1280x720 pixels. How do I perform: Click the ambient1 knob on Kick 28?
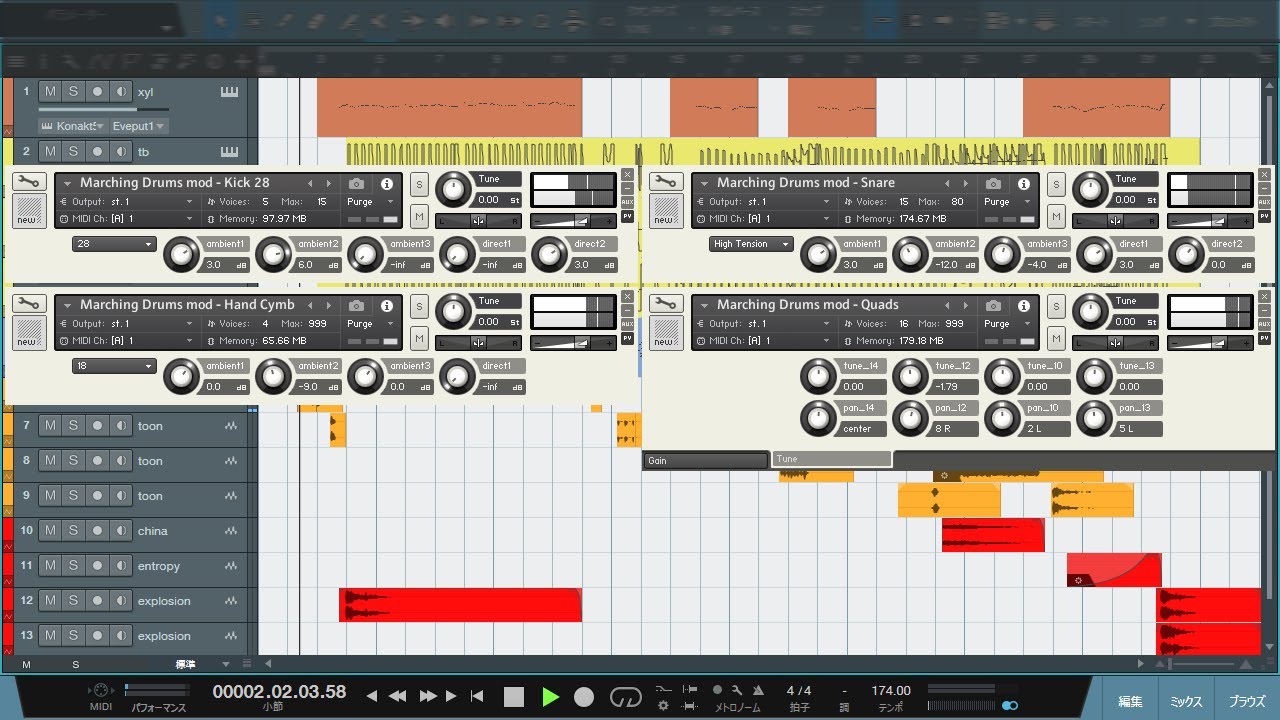click(181, 256)
